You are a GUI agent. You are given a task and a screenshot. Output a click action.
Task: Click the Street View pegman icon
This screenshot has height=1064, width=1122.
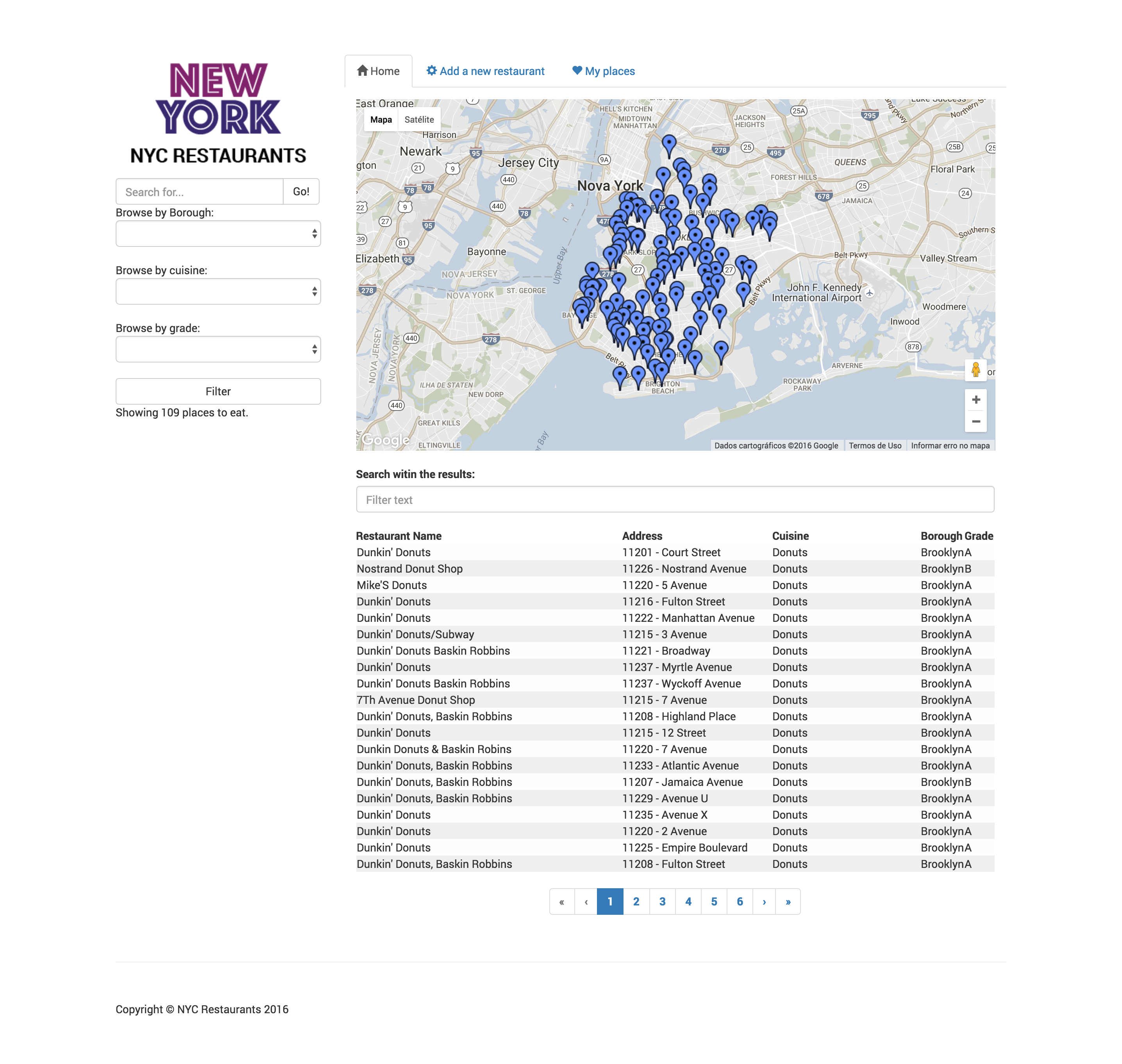pos(975,370)
